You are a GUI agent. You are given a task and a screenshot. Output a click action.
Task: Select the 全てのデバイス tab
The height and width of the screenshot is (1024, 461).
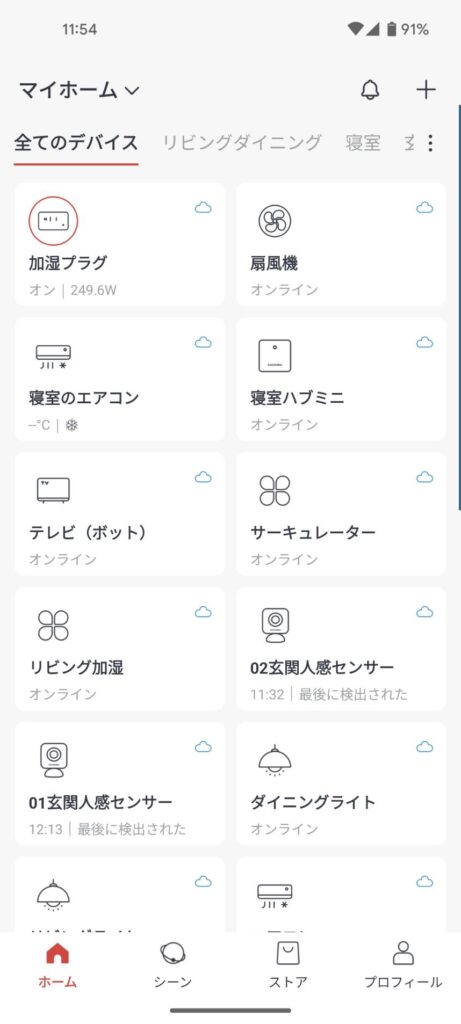click(x=76, y=142)
